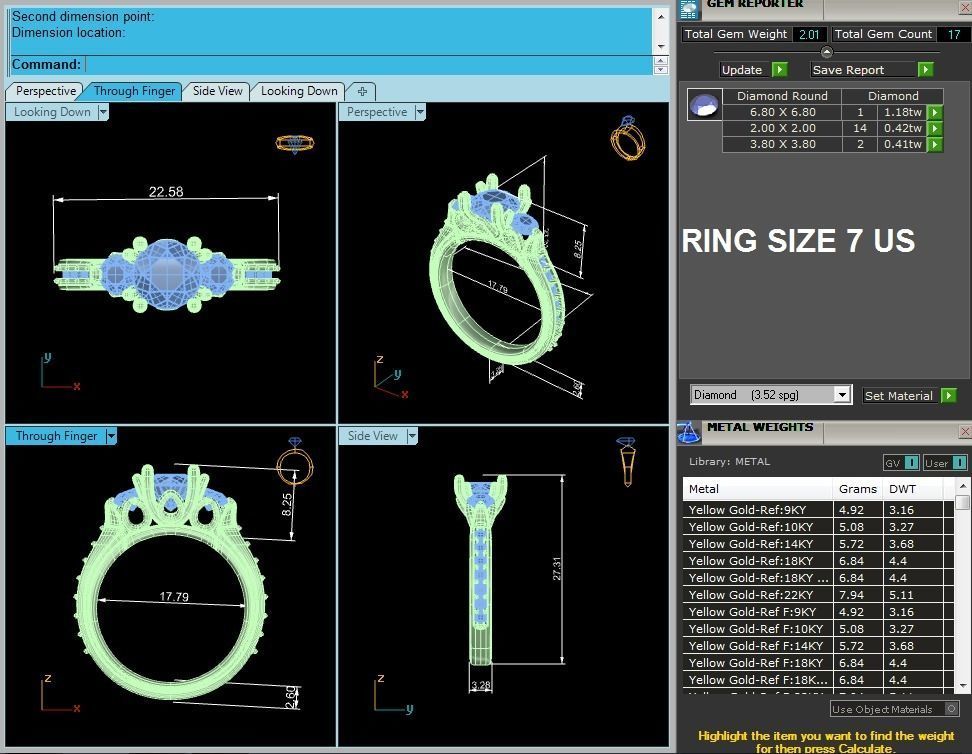Click the Command input field
This screenshot has width=972, height=754.
point(368,64)
